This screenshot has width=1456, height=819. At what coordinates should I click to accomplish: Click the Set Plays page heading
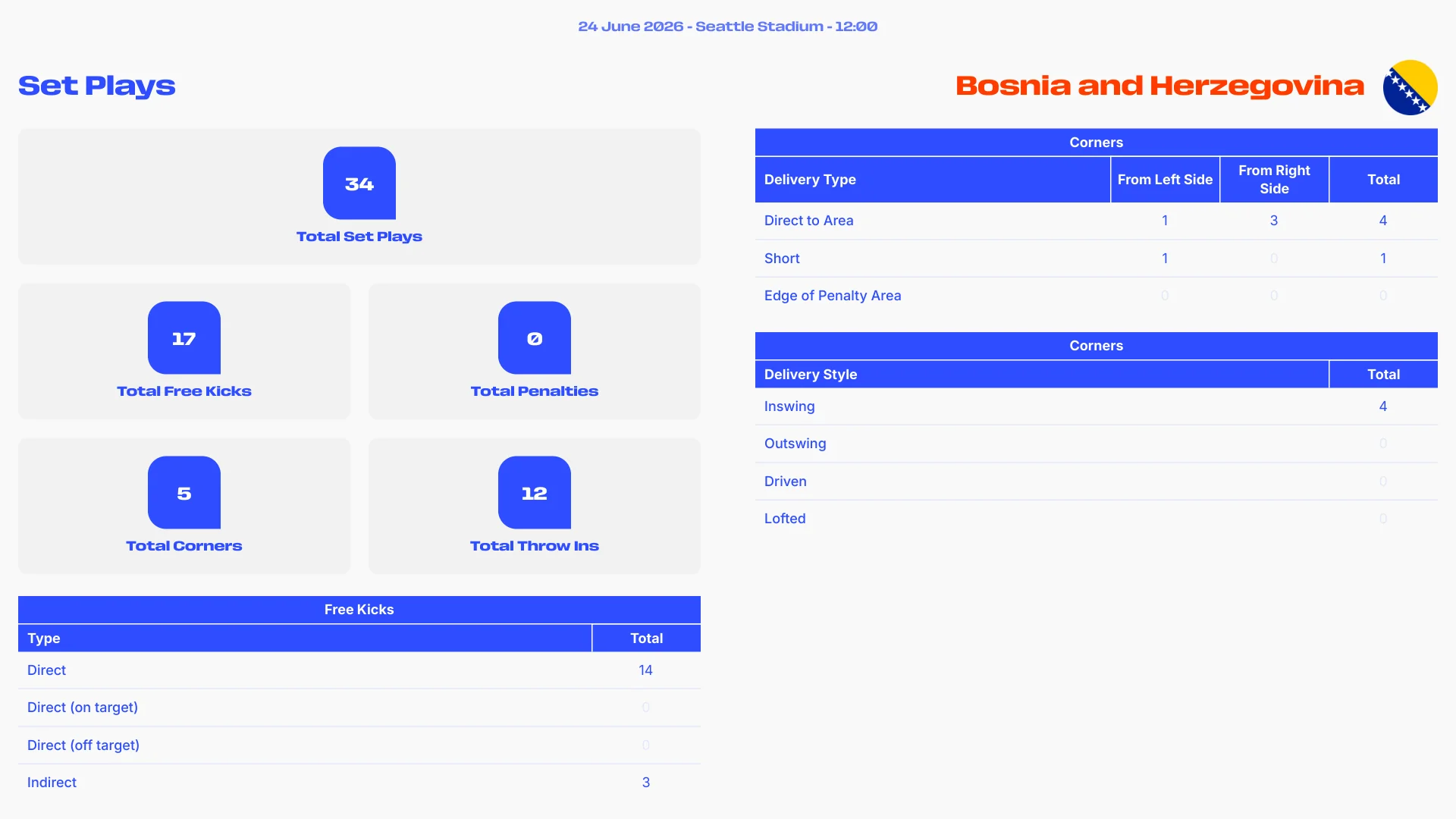pyautogui.click(x=97, y=86)
